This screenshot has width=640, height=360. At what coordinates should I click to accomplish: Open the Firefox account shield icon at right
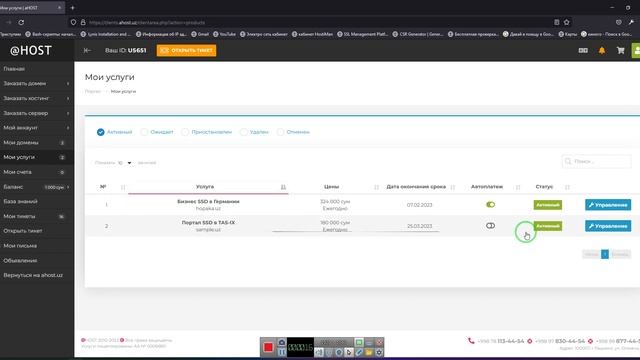[x=619, y=22]
